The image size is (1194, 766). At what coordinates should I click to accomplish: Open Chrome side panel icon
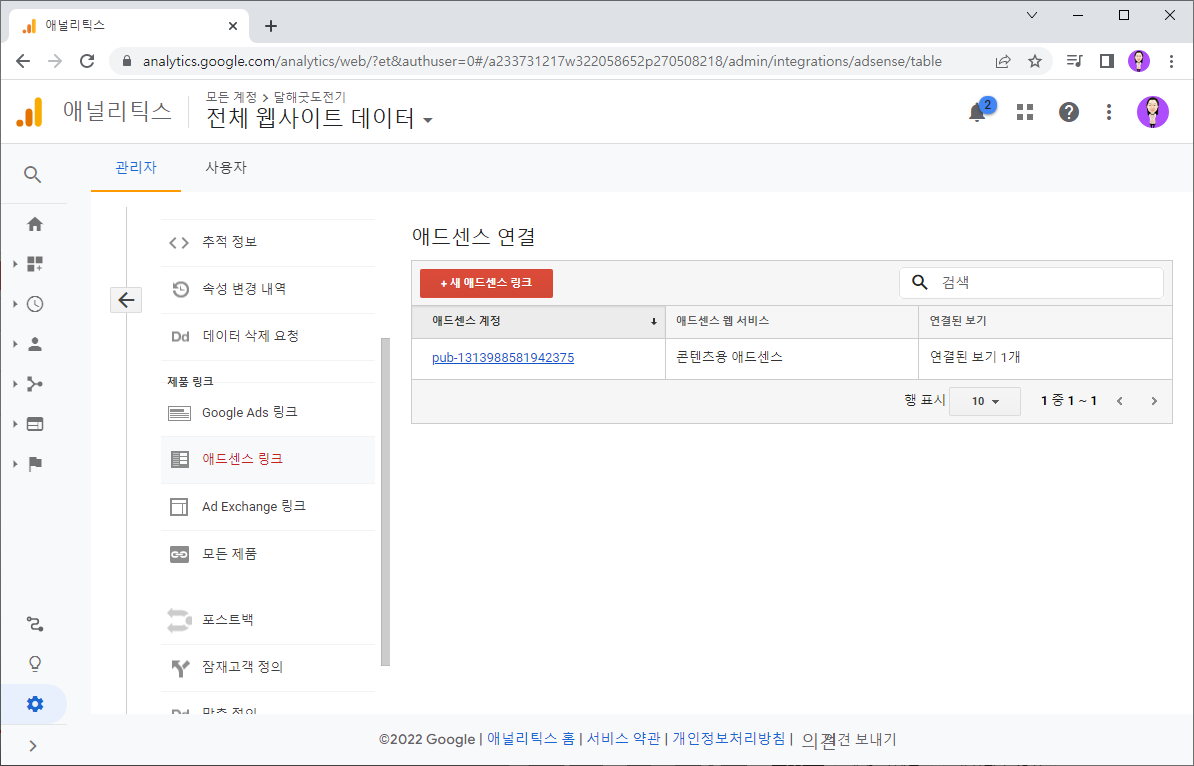pyautogui.click(x=1106, y=61)
